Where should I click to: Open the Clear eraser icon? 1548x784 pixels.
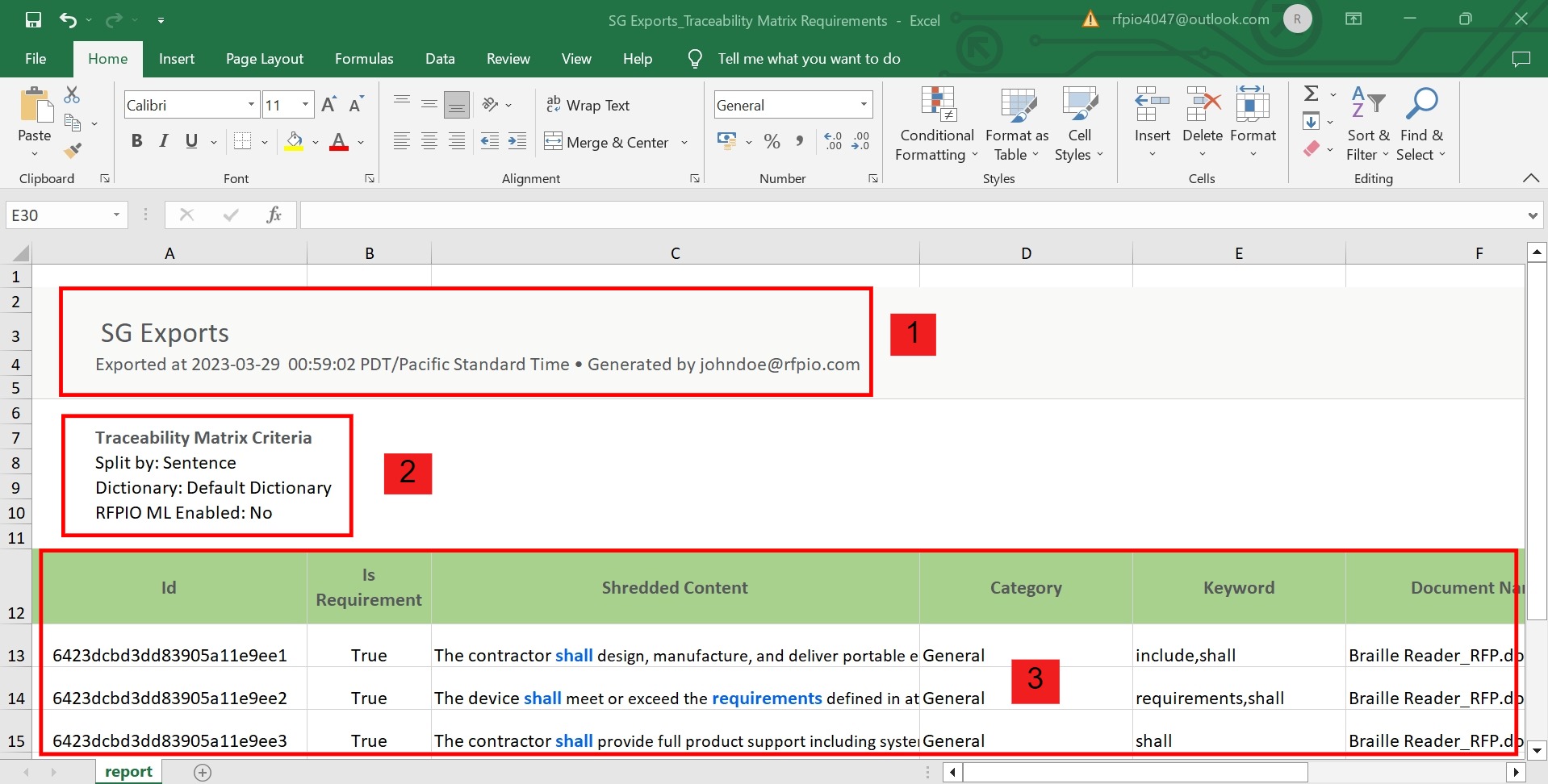(1312, 148)
